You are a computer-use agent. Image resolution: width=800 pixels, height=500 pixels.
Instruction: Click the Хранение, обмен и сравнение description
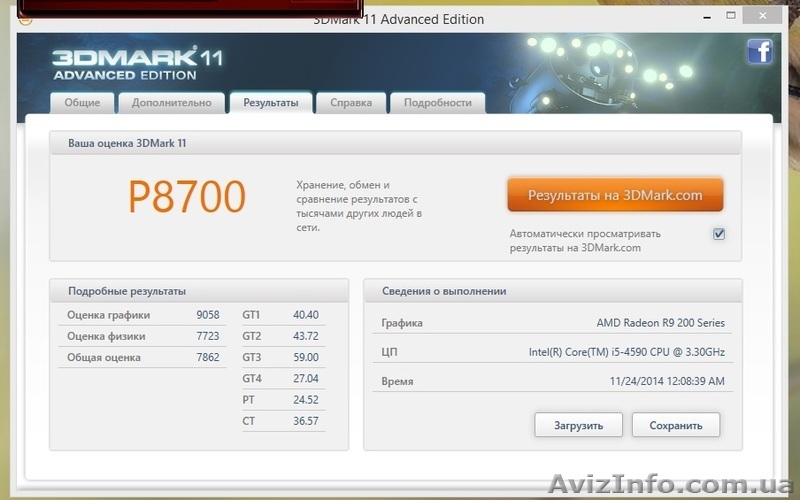point(359,206)
